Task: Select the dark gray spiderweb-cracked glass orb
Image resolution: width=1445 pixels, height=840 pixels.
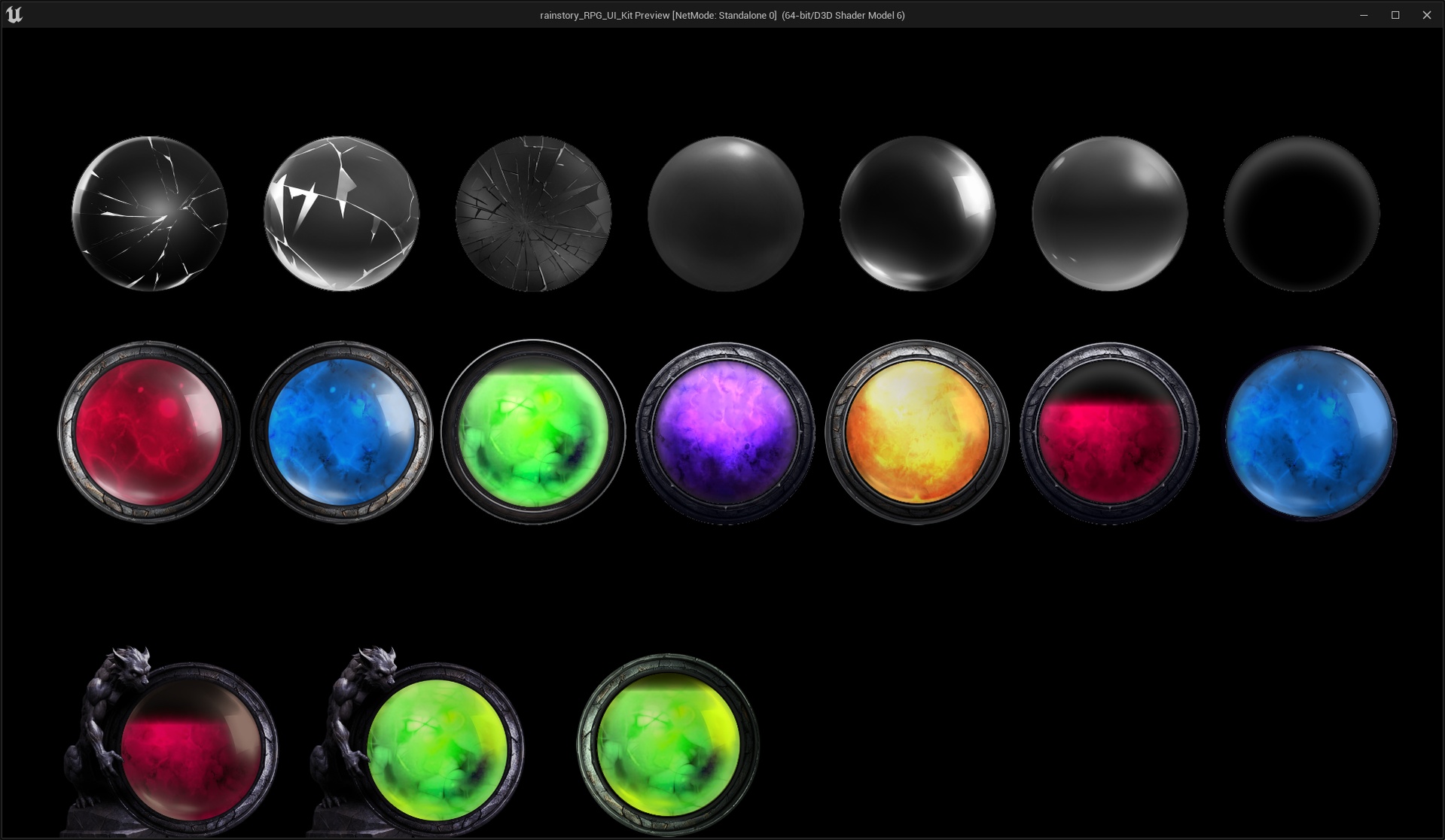Action: (x=533, y=214)
